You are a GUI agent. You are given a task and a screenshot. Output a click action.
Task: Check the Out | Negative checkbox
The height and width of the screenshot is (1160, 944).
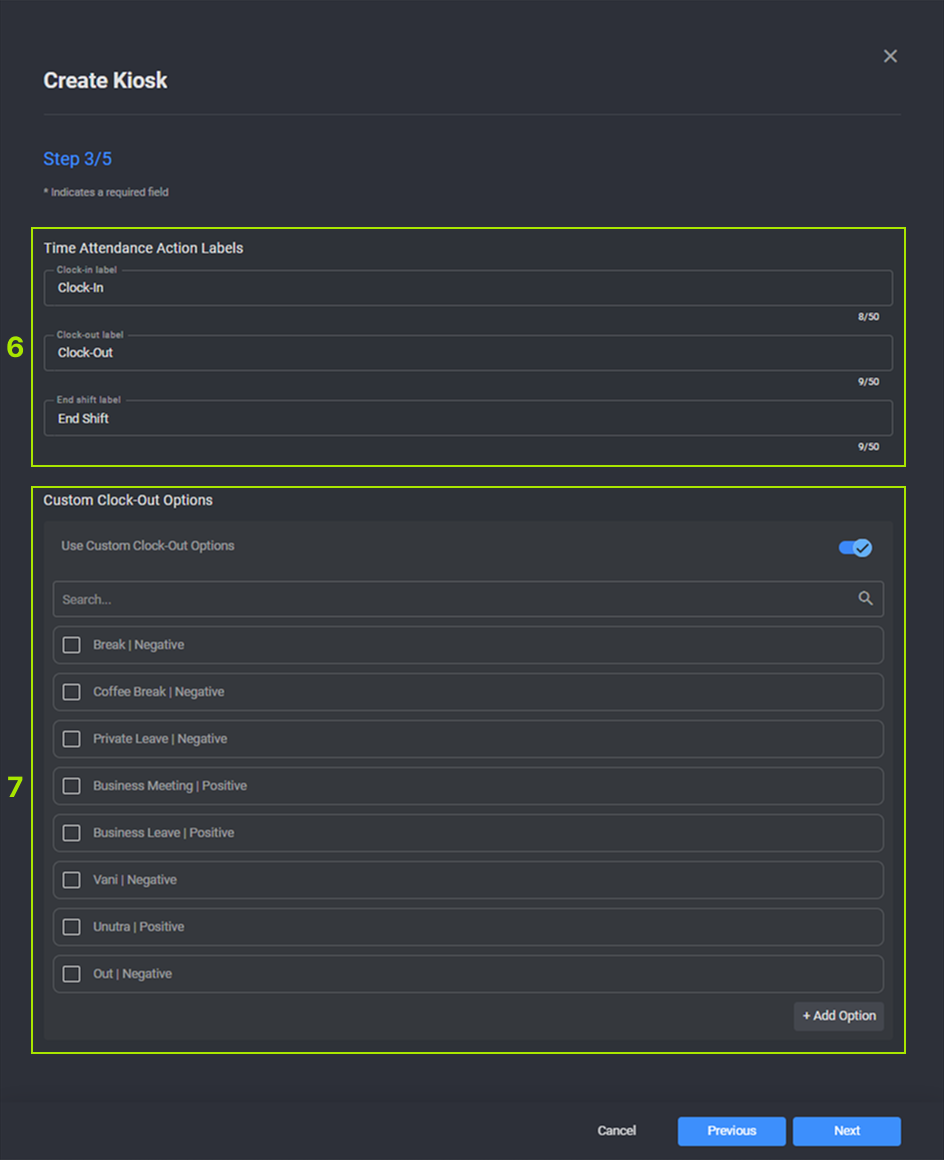click(x=72, y=974)
